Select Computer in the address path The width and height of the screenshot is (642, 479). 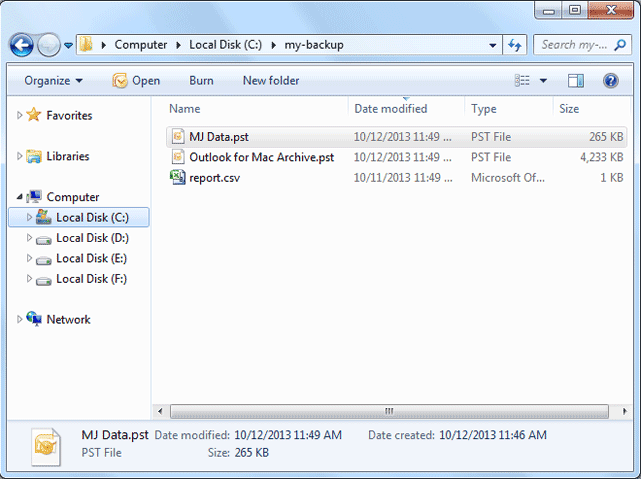tap(140, 45)
